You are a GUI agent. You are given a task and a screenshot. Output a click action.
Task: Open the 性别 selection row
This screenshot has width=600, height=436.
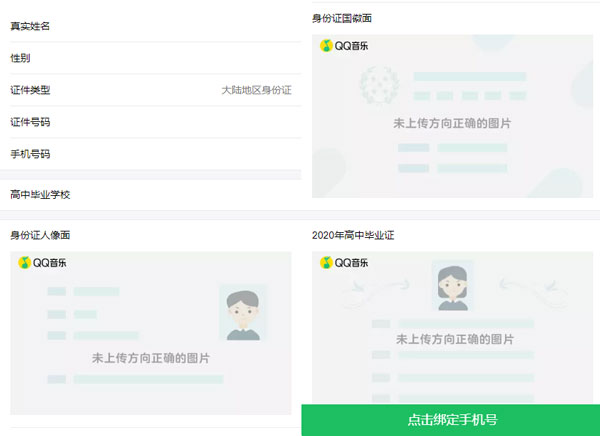click(x=150, y=58)
